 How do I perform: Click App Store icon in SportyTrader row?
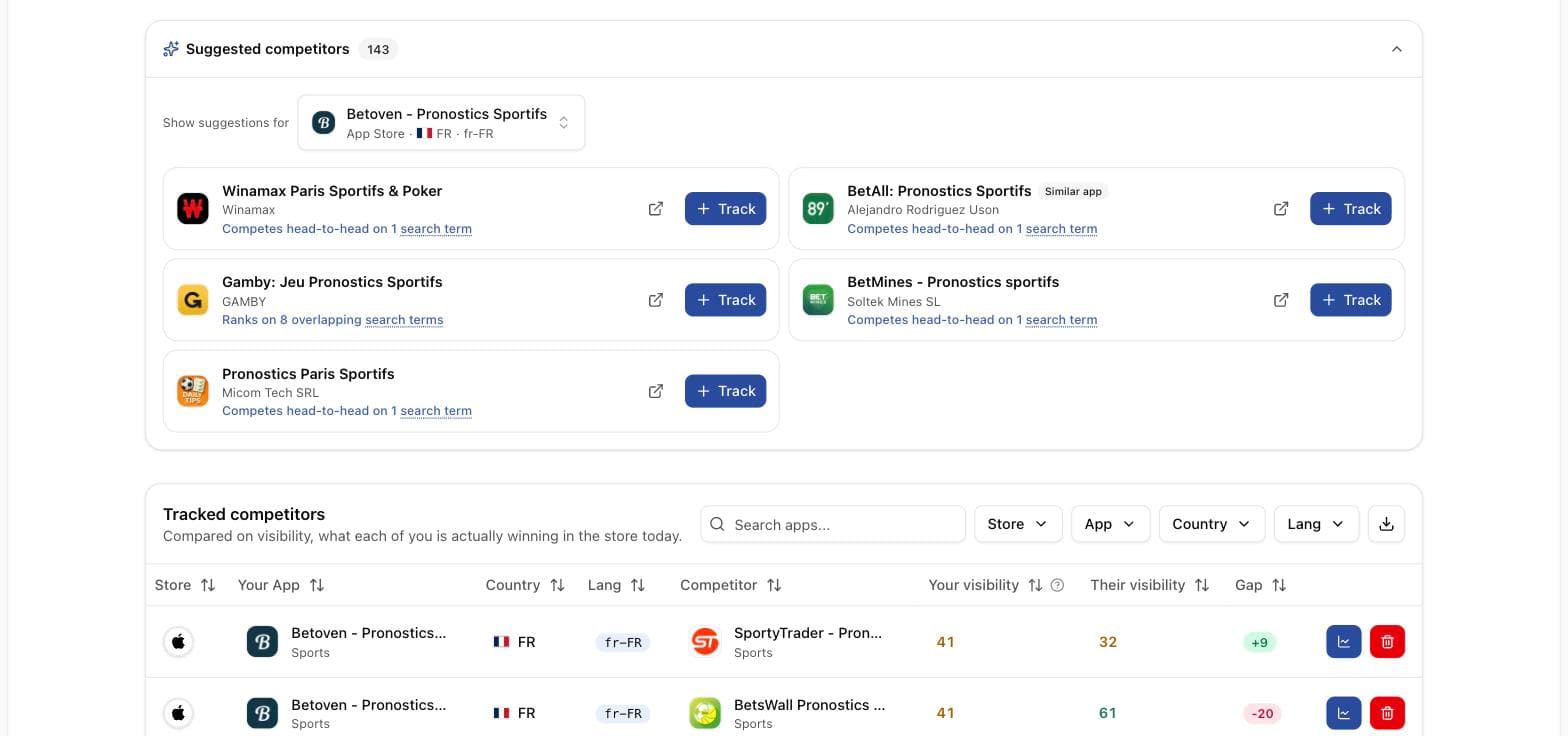(x=179, y=642)
